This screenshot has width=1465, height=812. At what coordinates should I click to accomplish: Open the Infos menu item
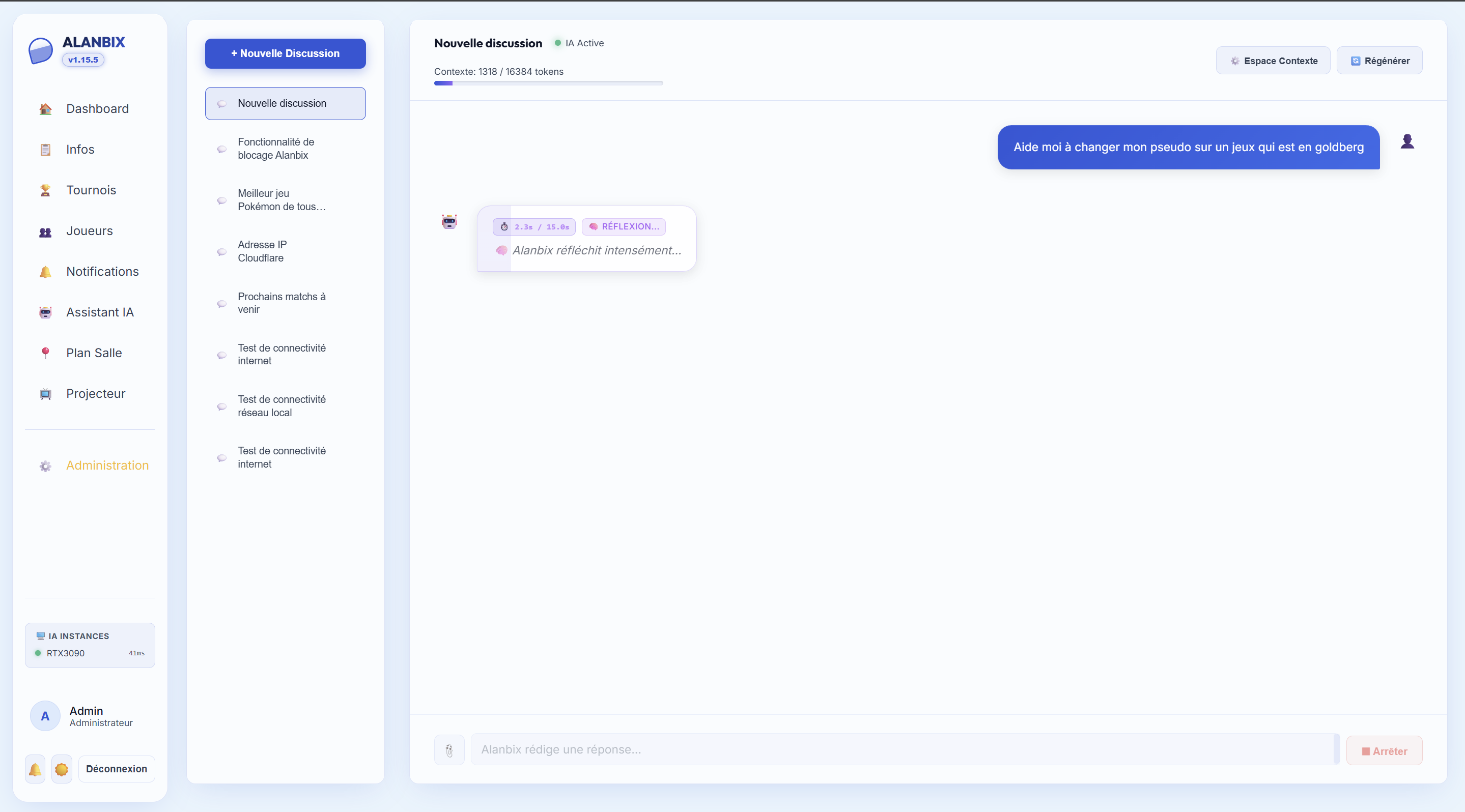90,150
